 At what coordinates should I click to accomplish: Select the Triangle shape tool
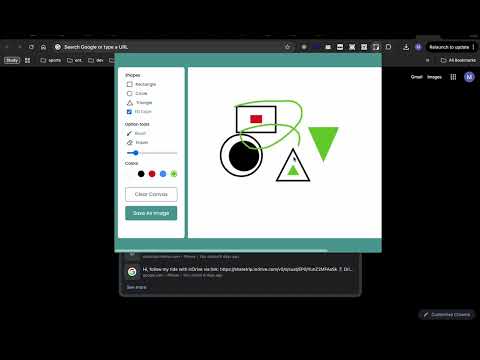coord(139,103)
